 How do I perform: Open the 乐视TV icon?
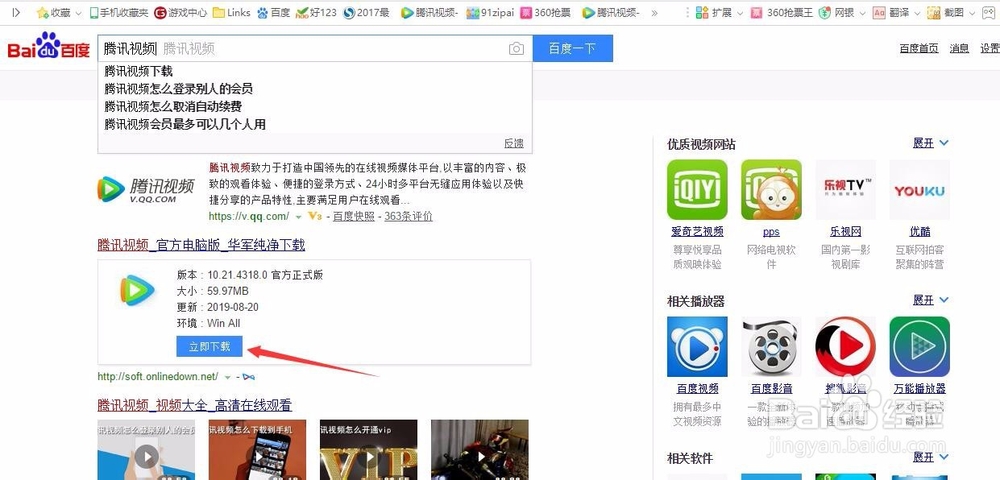tap(846, 189)
